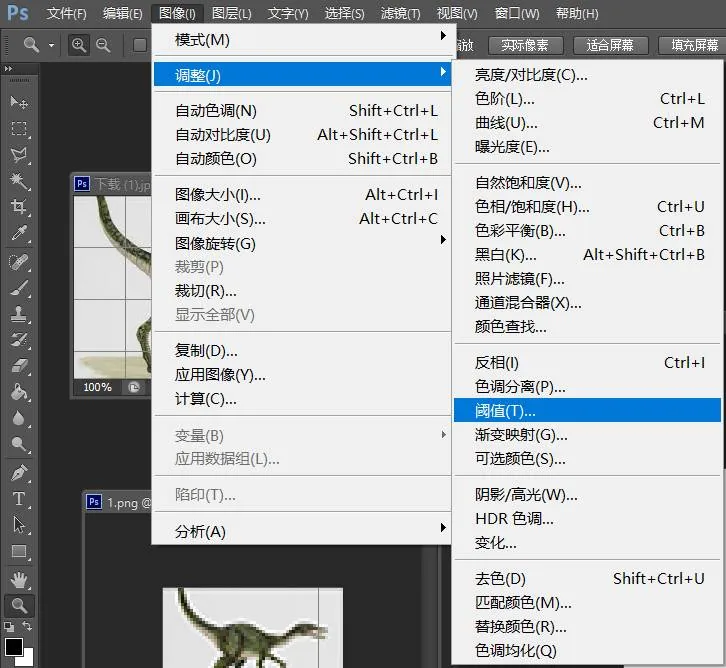Image resolution: width=726 pixels, height=668 pixels.
Task: Open 调整(J) submenu entry
Action: click(302, 75)
